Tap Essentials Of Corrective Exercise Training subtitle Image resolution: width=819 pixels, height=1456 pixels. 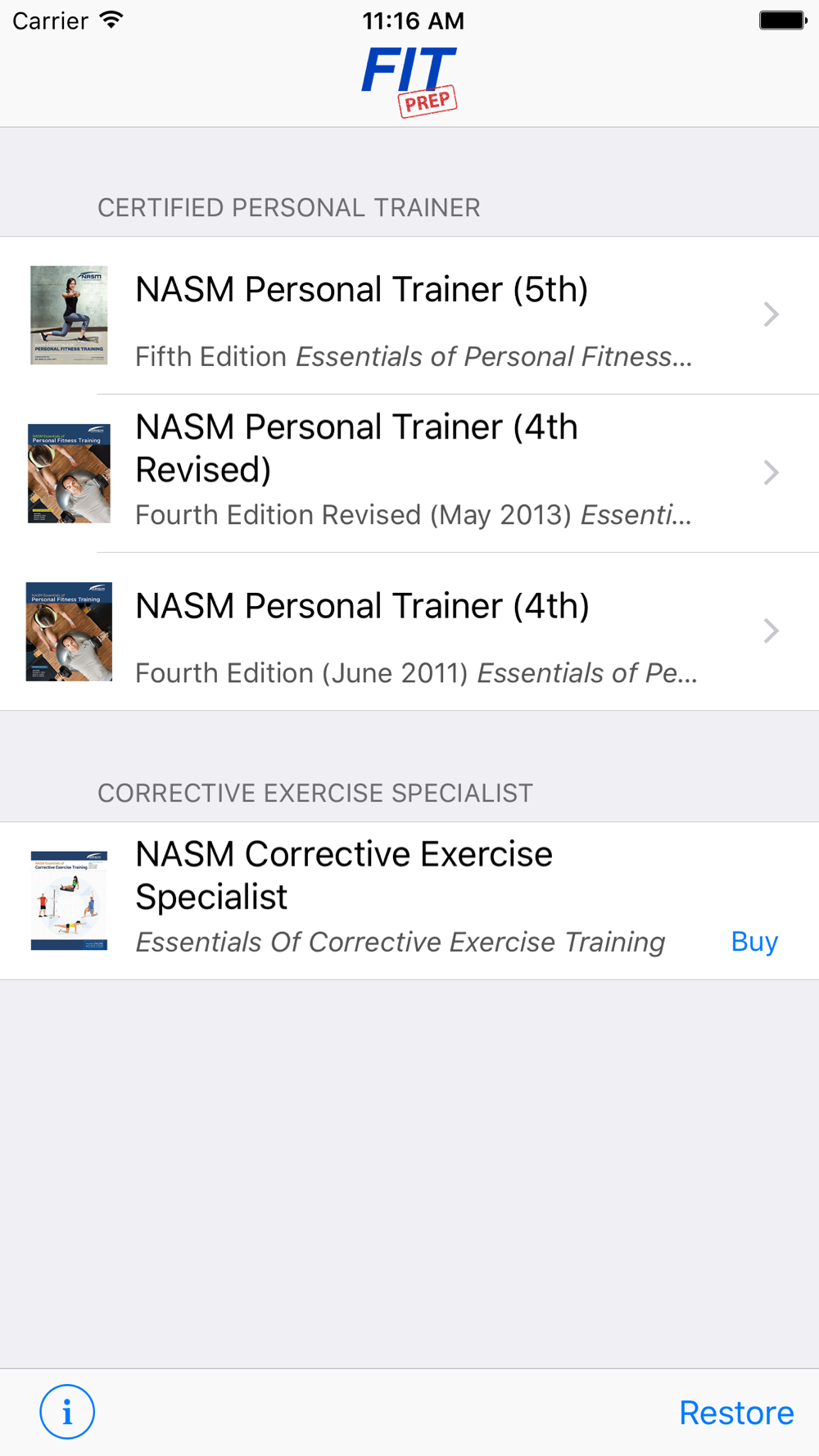coord(400,942)
